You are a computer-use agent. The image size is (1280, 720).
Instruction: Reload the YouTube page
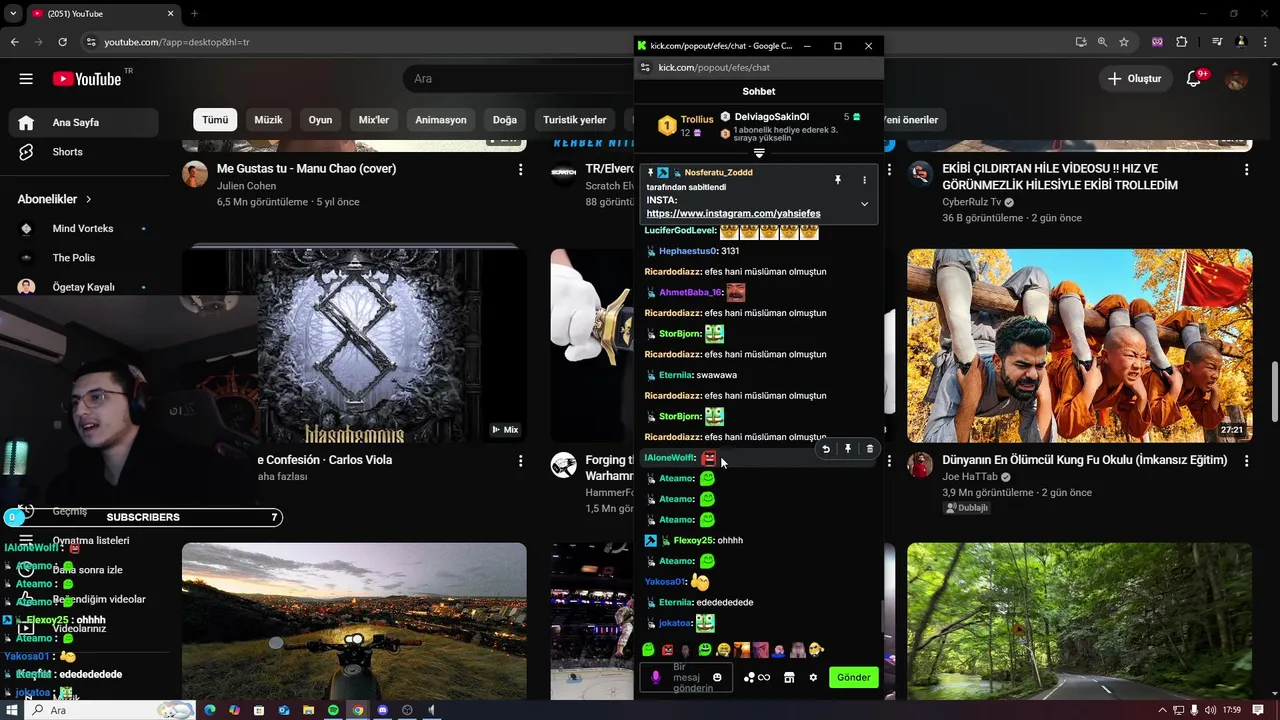pos(62,42)
